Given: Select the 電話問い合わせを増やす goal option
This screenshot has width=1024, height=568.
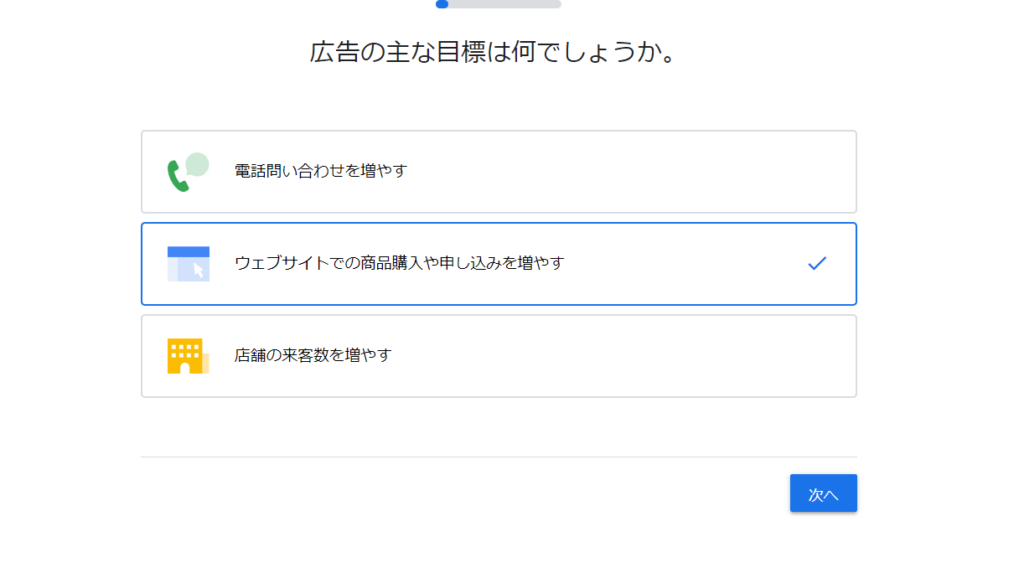Looking at the screenshot, I should [499, 172].
